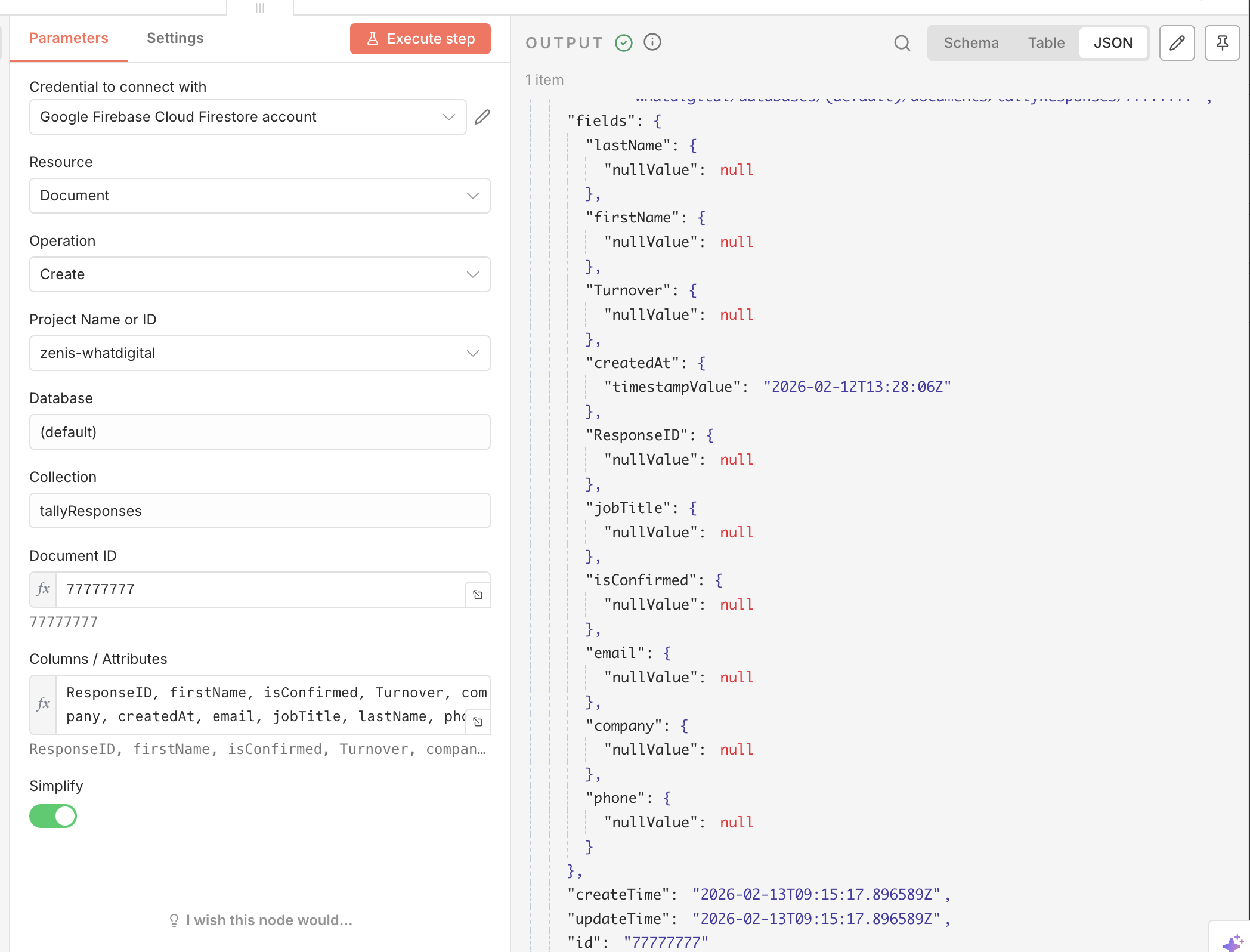Pin the output data

point(1222,43)
